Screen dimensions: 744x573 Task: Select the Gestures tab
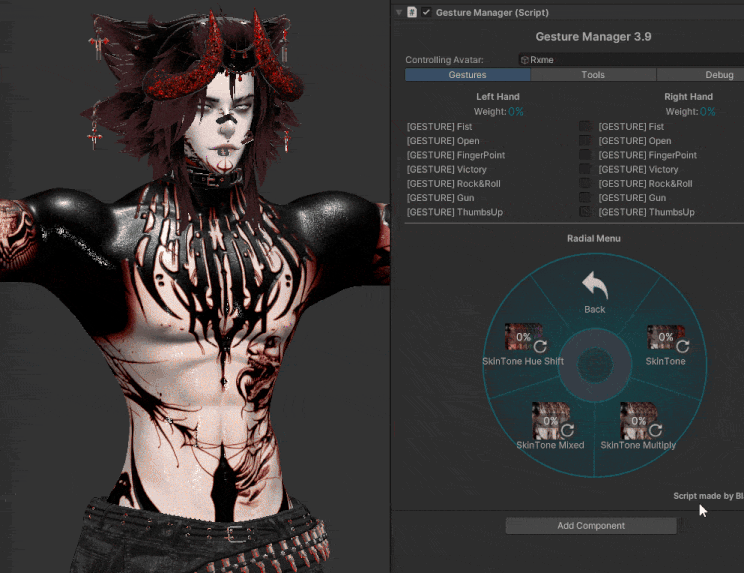[467, 75]
